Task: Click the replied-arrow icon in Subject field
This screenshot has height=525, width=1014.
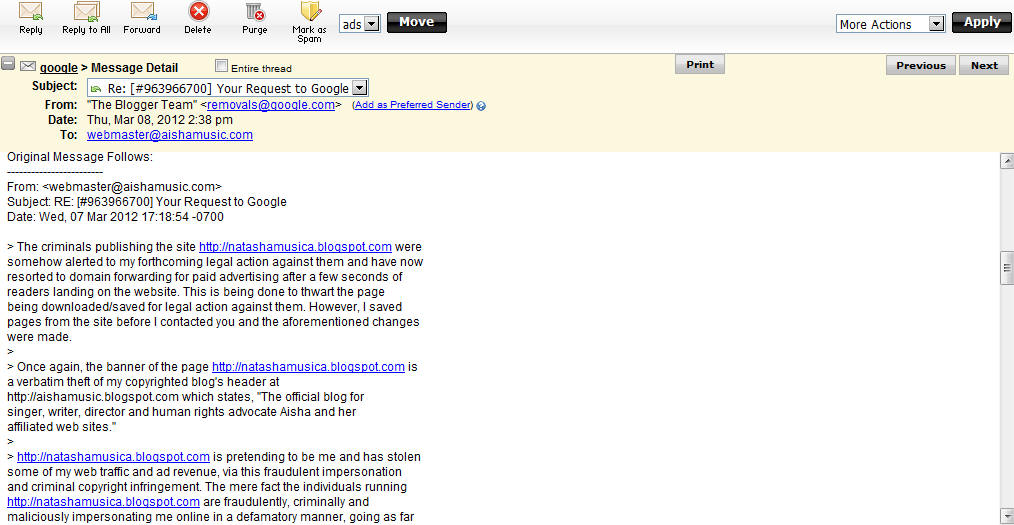Action: click(x=96, y=89)
